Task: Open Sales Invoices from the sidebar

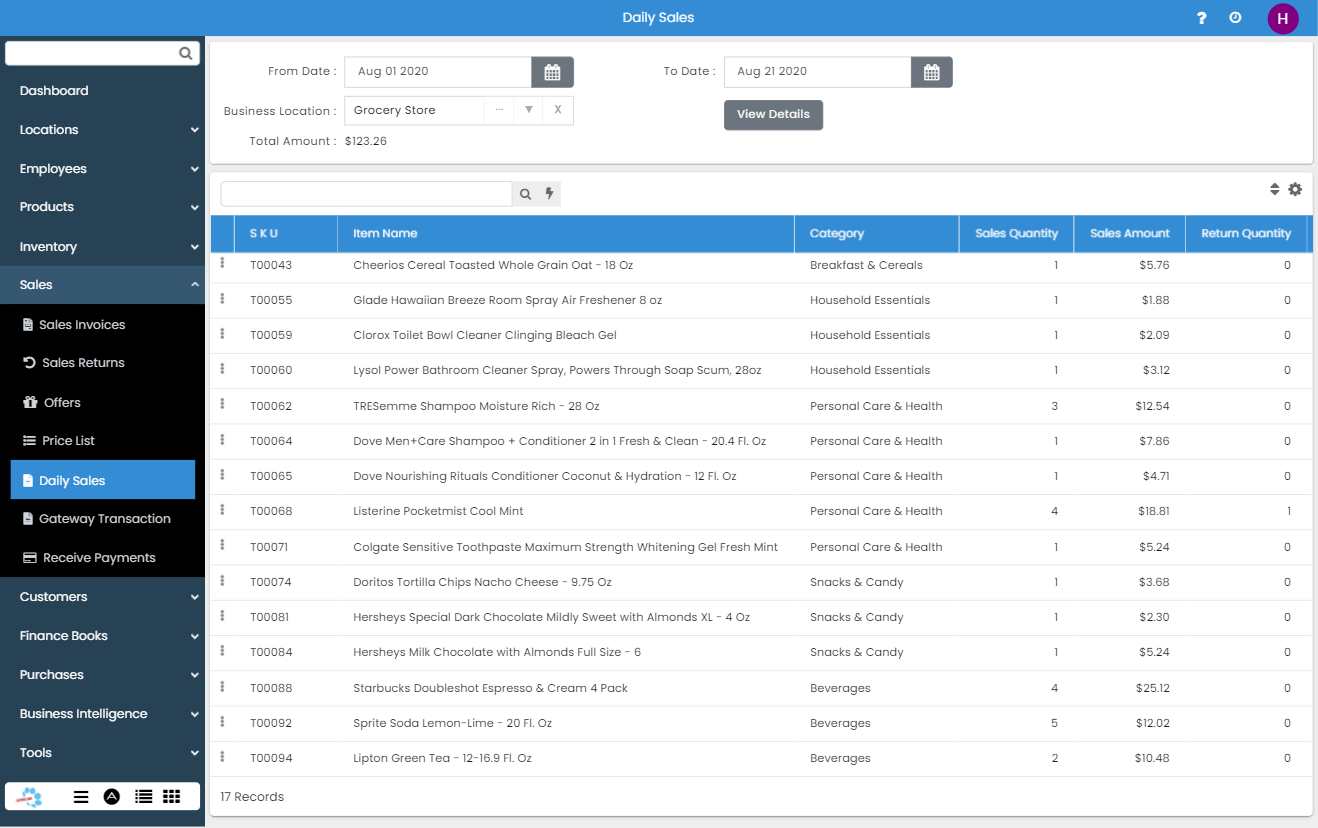Action: (x=82, y=325)
